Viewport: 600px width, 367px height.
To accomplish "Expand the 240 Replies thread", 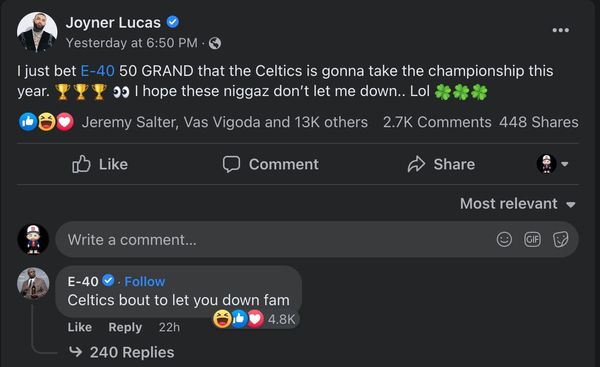I will [122, 352].
